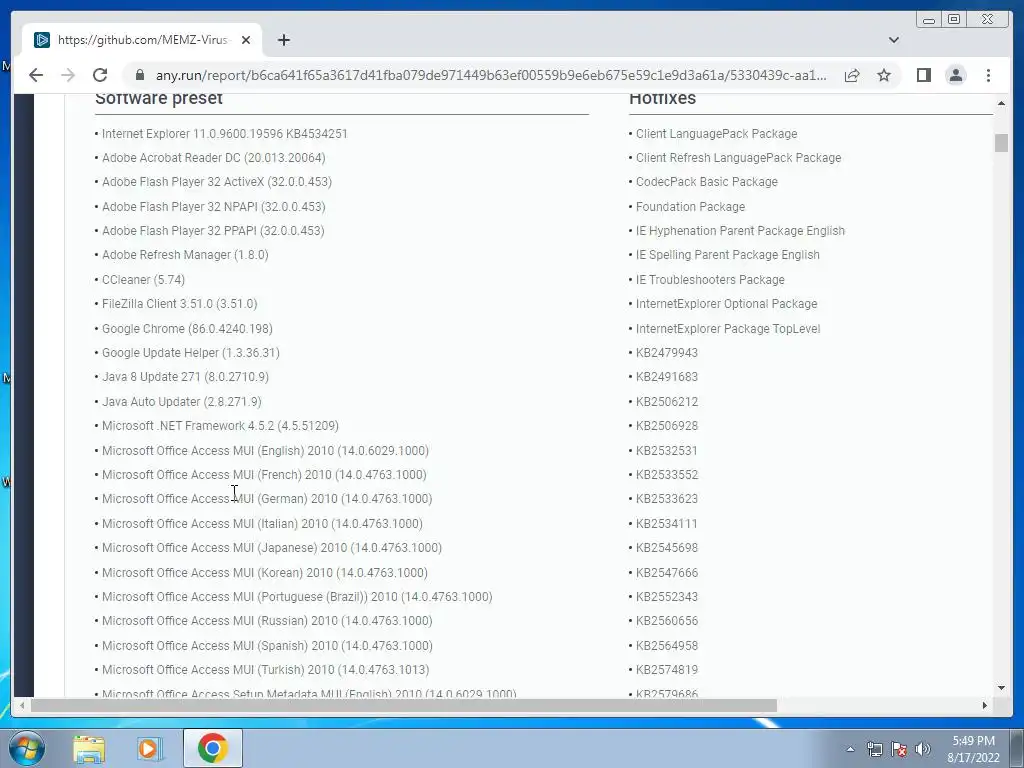Open the network status tray icon

[874, 749]
